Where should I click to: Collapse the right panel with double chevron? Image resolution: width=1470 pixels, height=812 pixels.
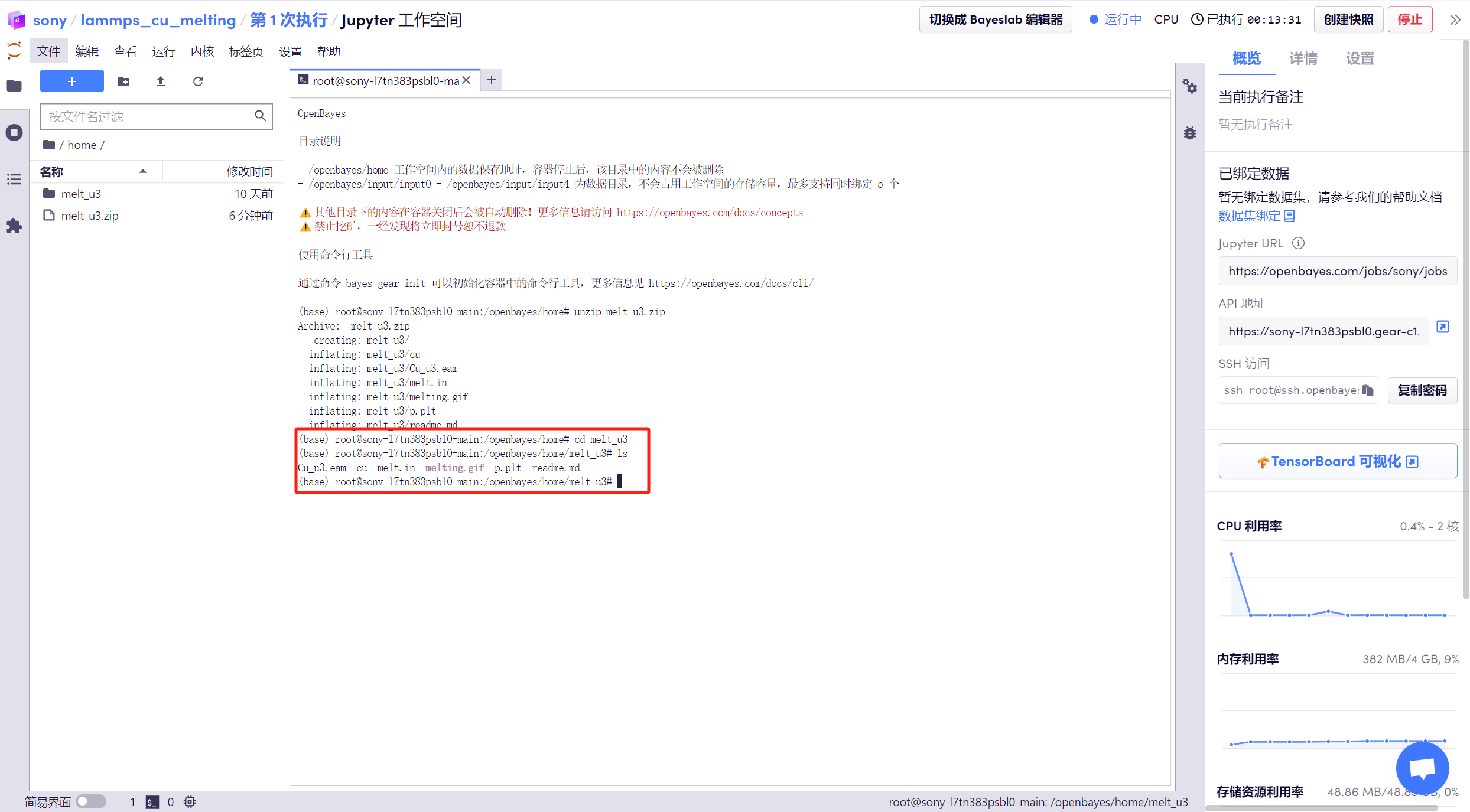(1455, 20)
